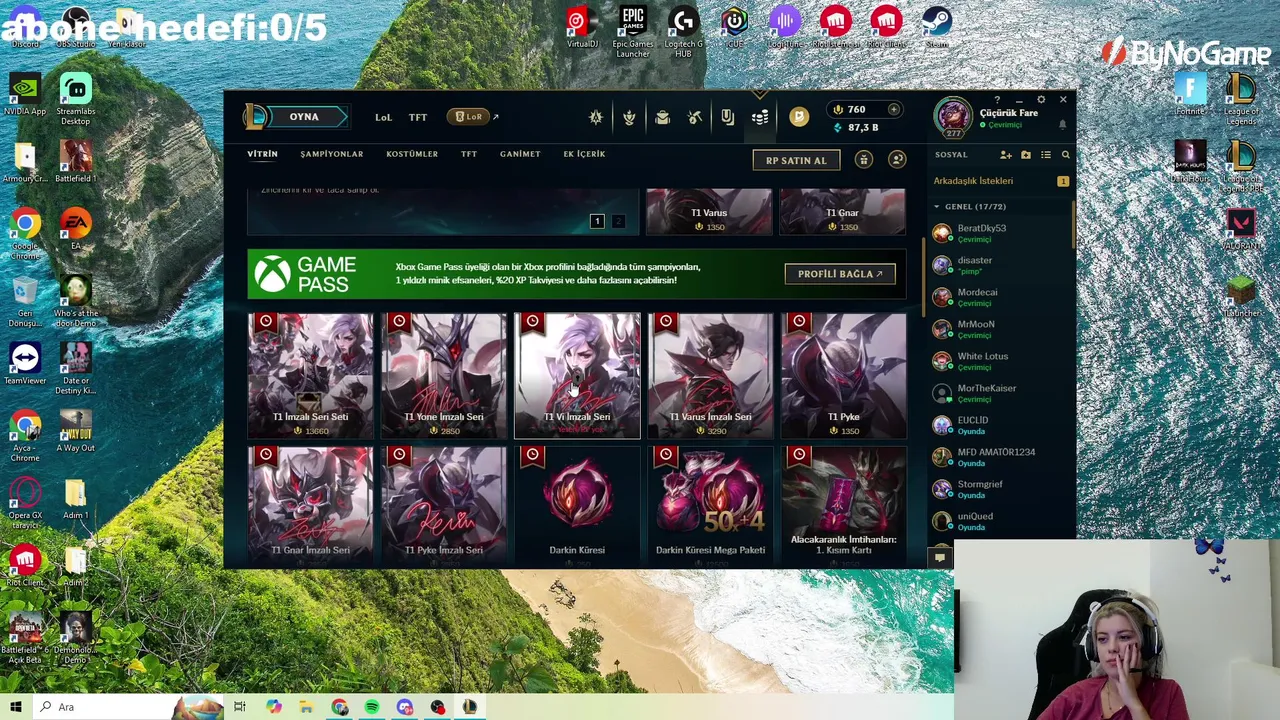
Task: Select the Darkin Küresi item
Action: click(577, 507)
